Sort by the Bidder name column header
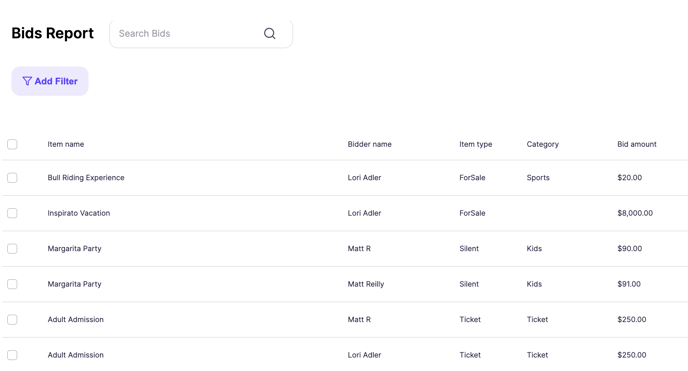688x371 pixels. click(369, 144)
